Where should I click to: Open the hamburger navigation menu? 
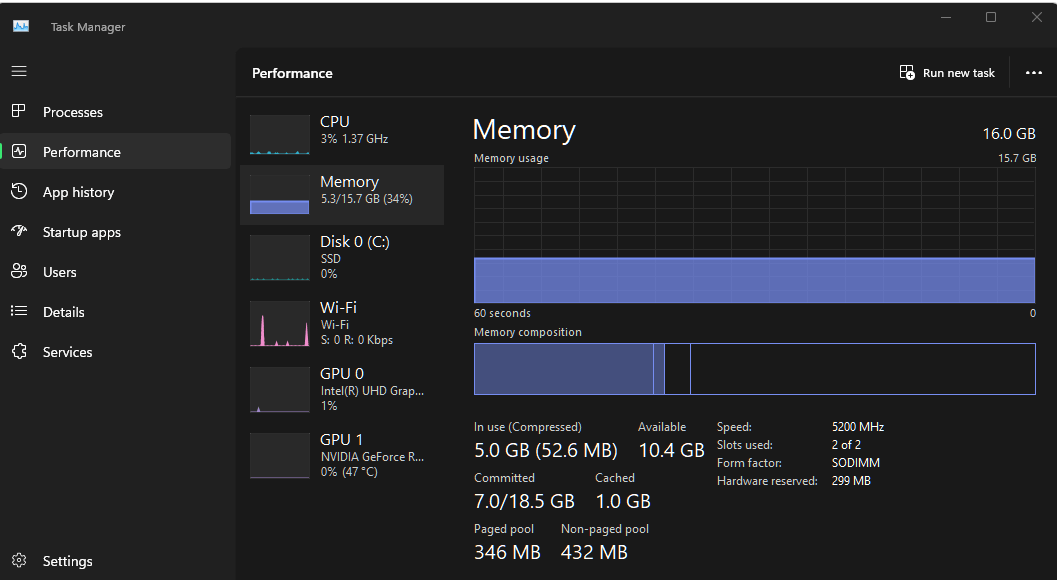(19, 71)
